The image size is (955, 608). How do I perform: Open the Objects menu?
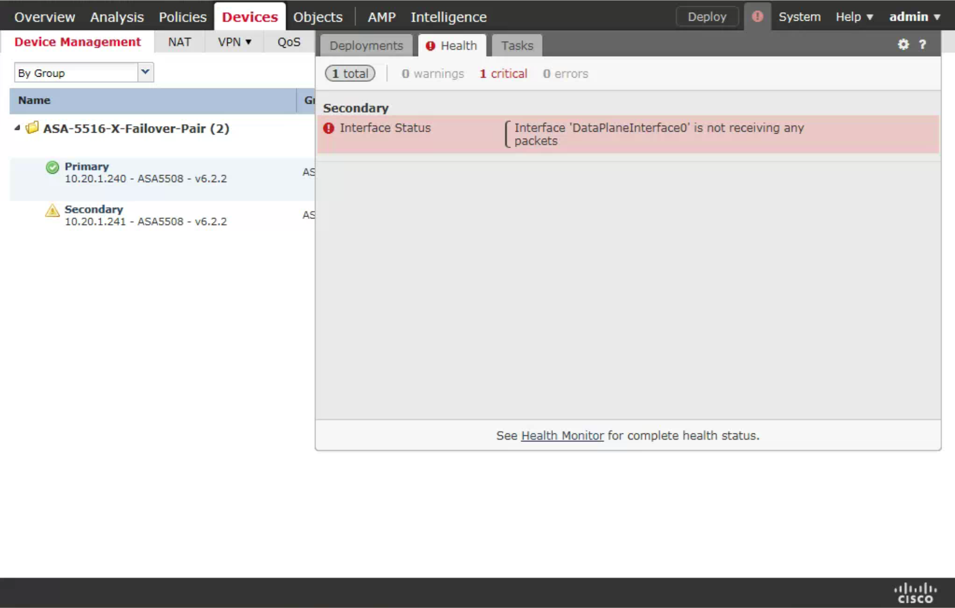click(x=318, y=17)
